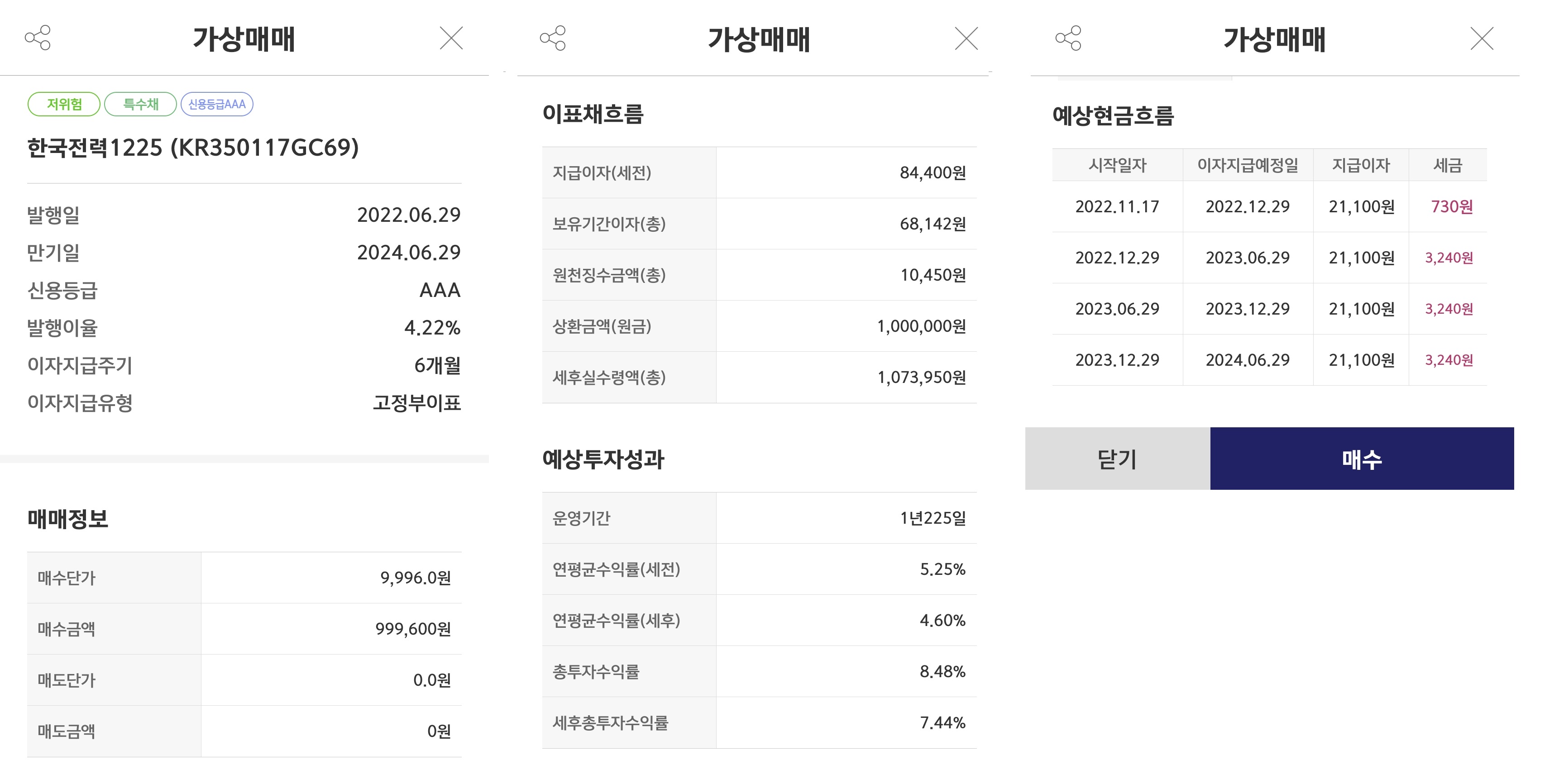Viewport: 1559px width, 784px height.
Task: Click 이자지급유형 value 고정부이표
Action: tap(417, 402)
